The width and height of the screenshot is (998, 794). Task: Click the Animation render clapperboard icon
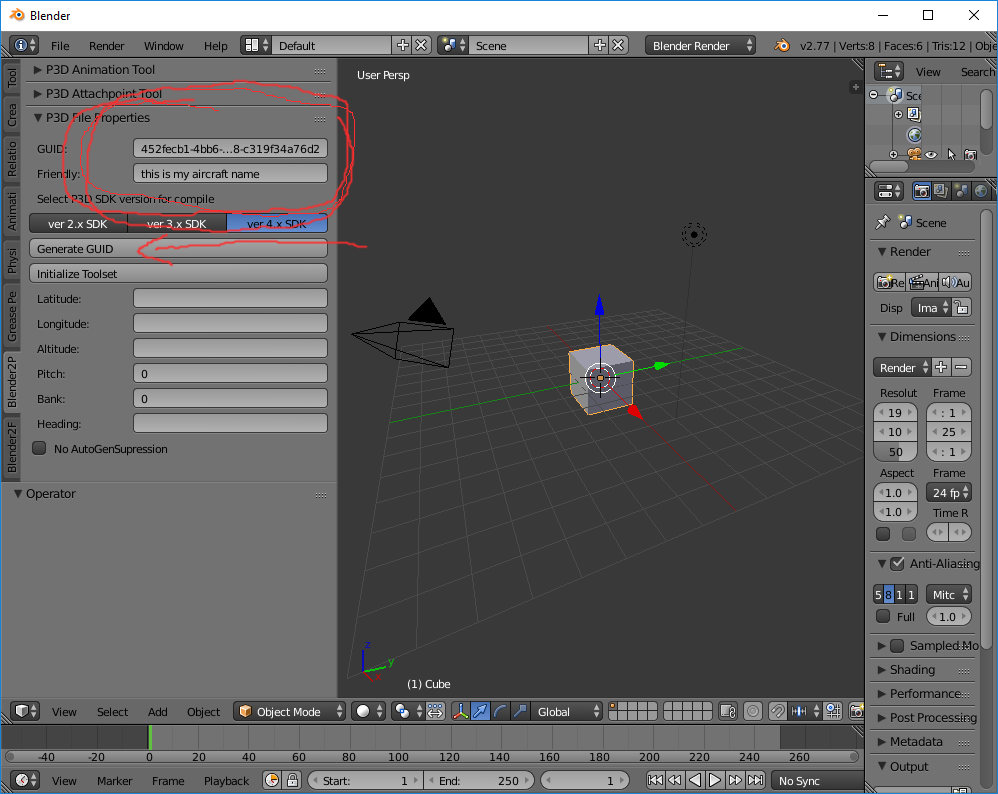click(x=916, y=282)
